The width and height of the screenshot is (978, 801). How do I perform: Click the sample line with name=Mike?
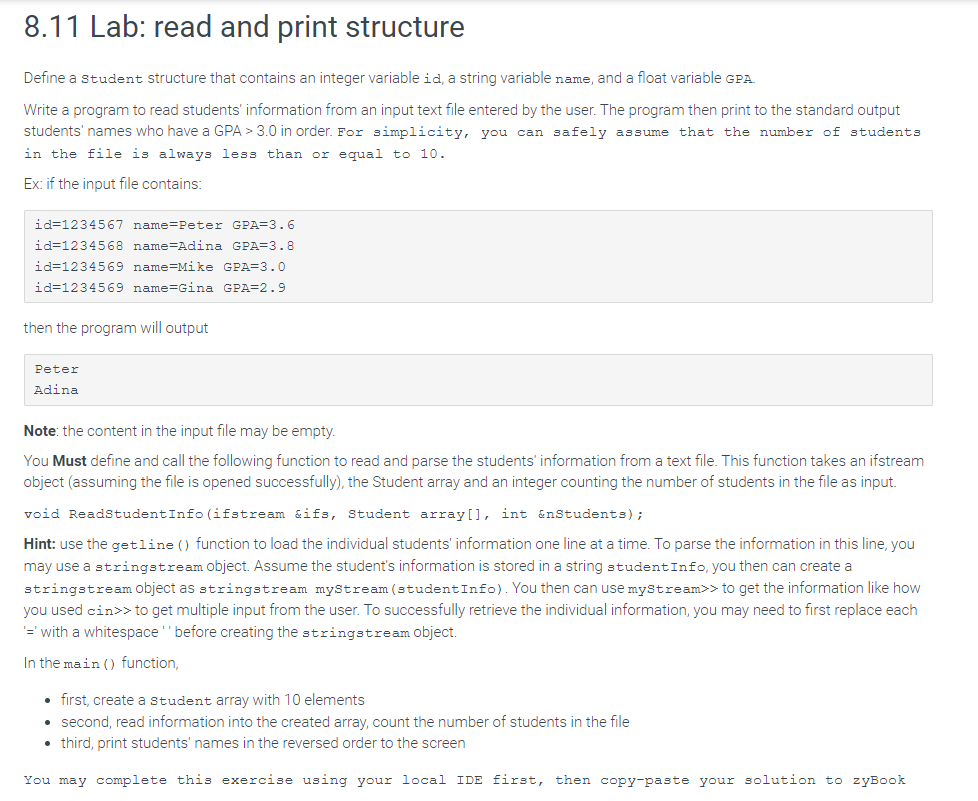[160, 267]
